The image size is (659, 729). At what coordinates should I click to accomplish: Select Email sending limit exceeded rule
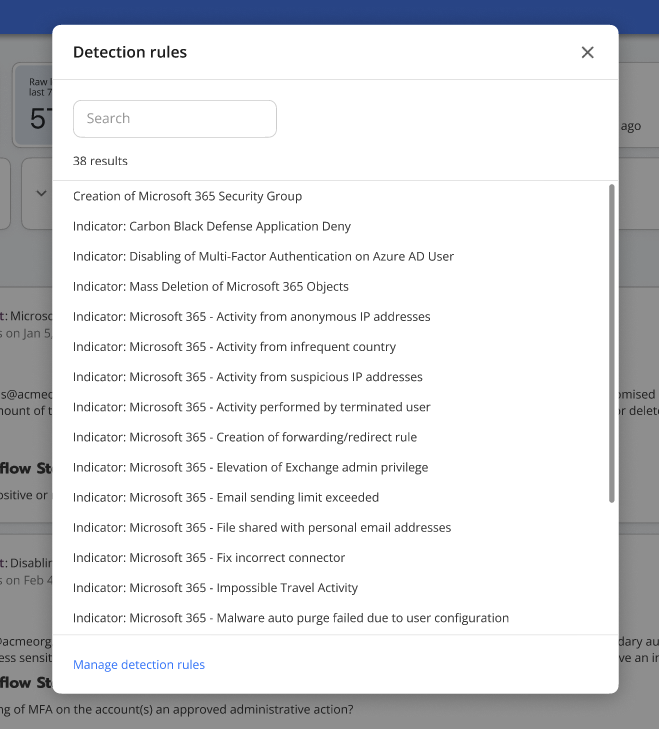click(x=226, y=497)
